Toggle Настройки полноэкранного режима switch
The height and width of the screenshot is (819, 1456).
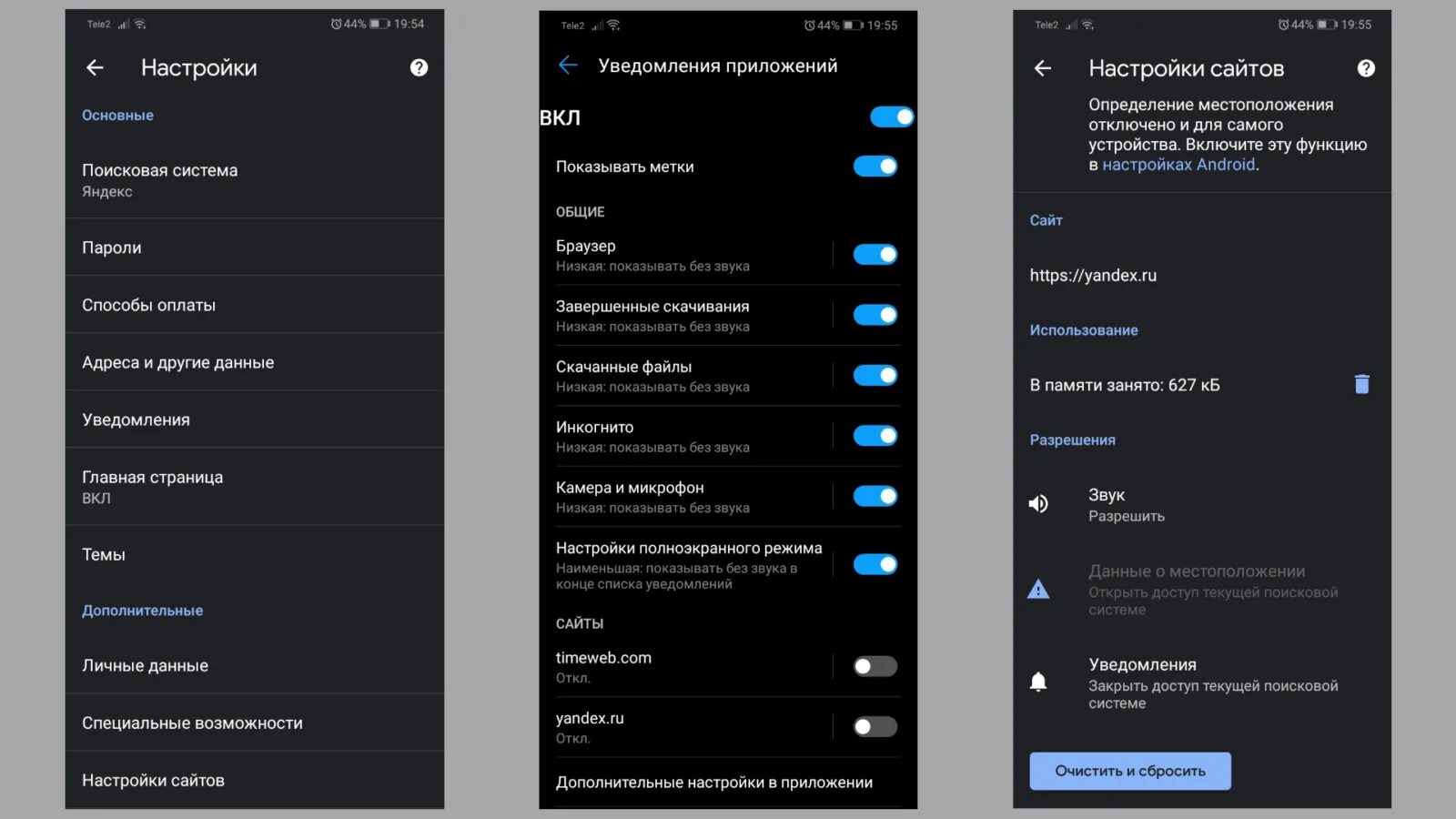pos(875,564)
